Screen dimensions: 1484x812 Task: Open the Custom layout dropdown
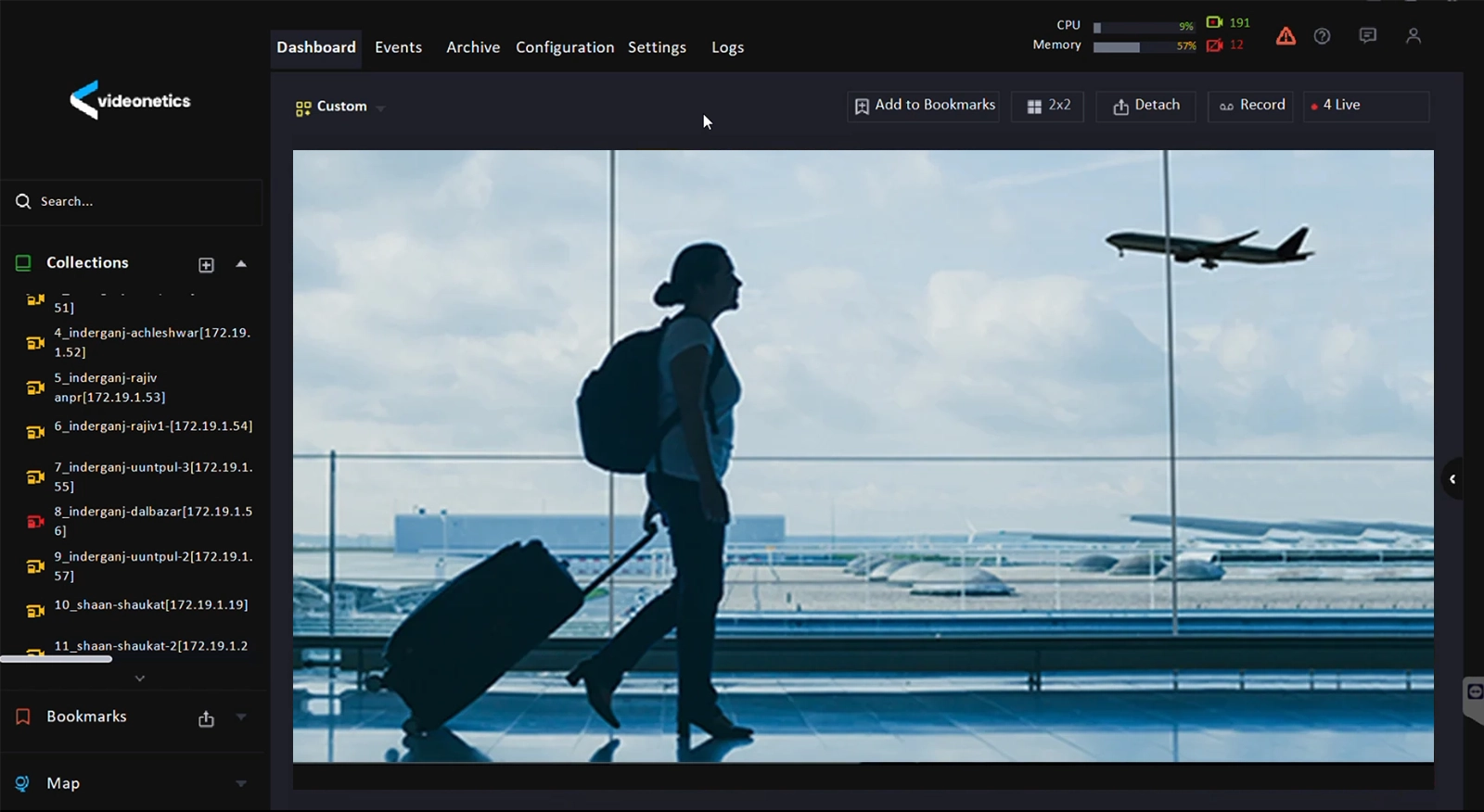coord(339,108)
